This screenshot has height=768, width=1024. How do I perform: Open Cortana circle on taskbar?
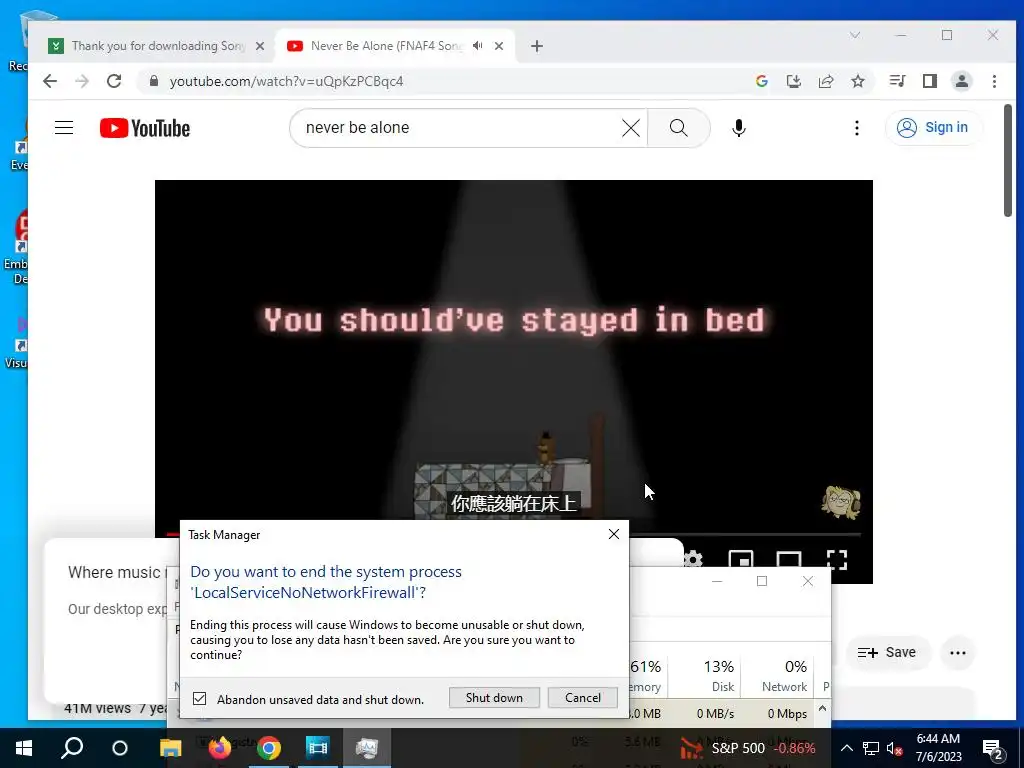[x=120, y=748]
